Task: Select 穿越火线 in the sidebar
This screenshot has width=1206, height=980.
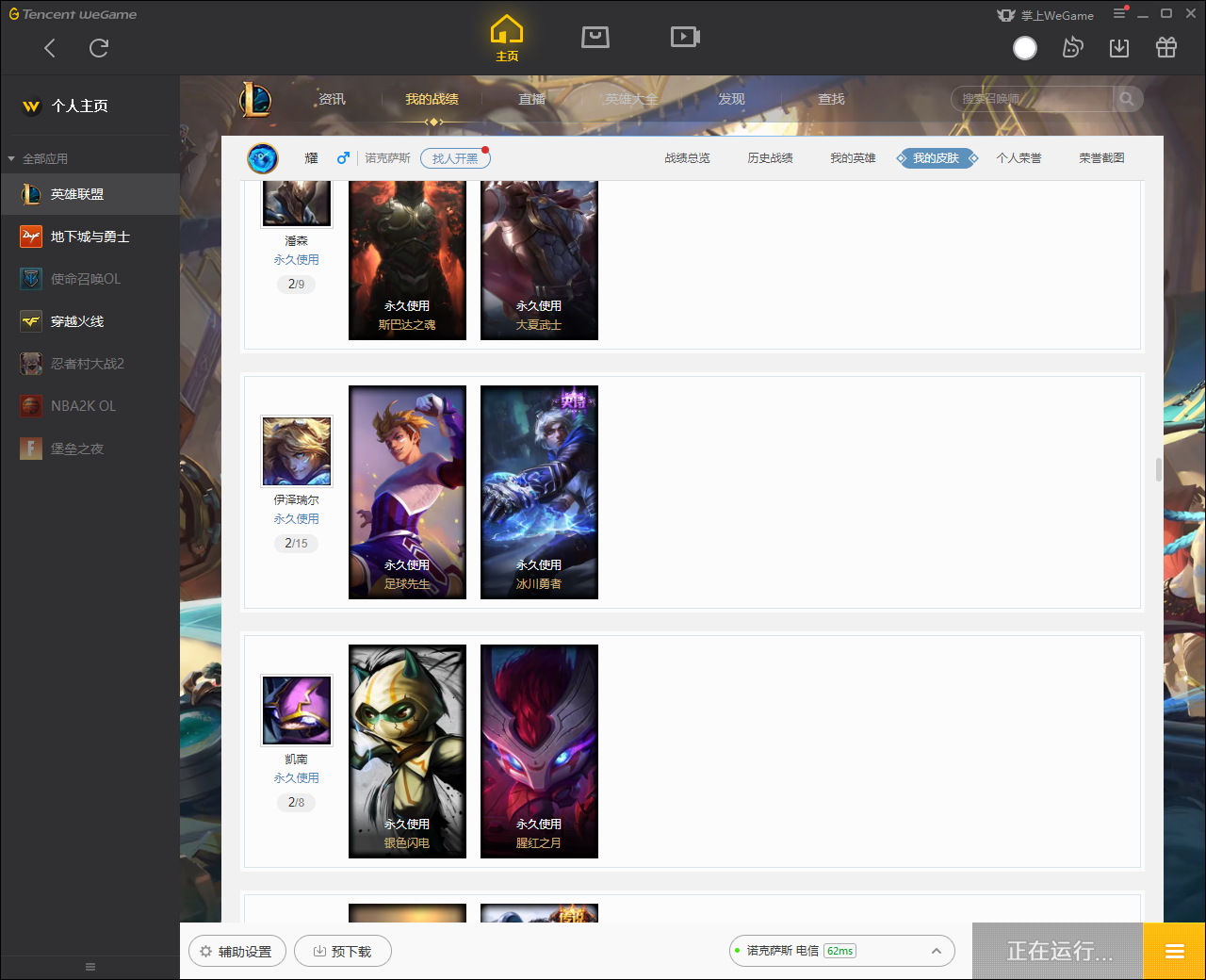Action: [x=90, y=321]
